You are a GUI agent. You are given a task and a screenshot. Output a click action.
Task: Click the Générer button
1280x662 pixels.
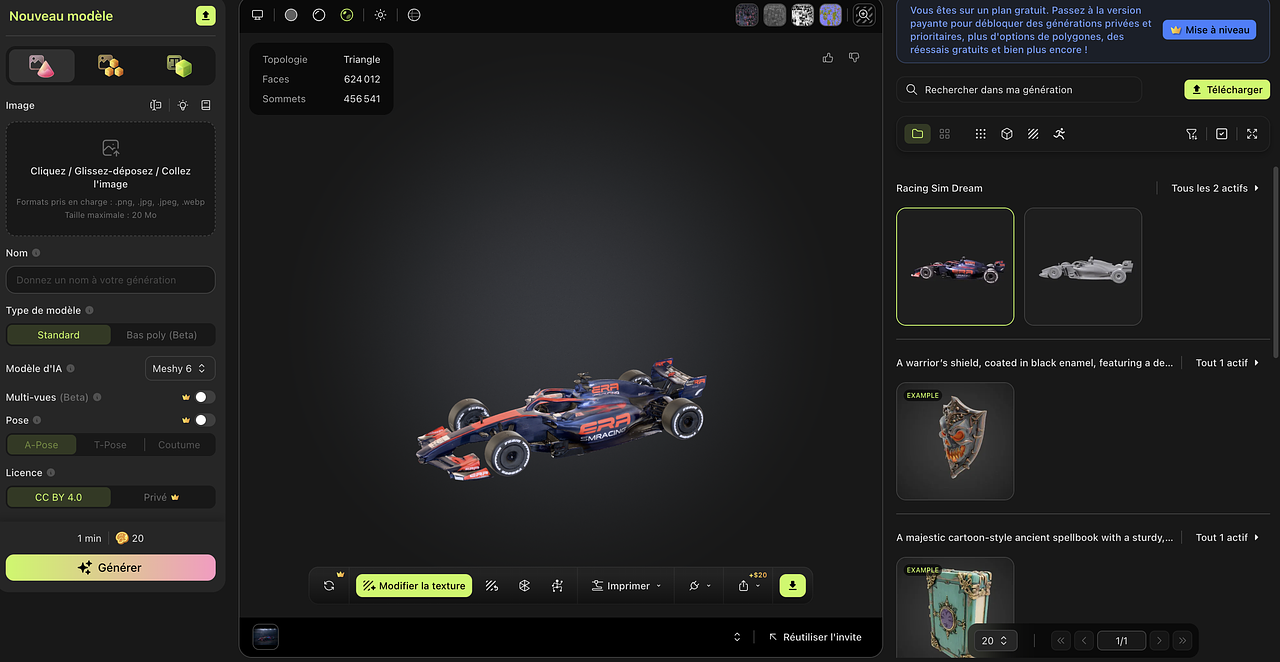click(110, 567)
